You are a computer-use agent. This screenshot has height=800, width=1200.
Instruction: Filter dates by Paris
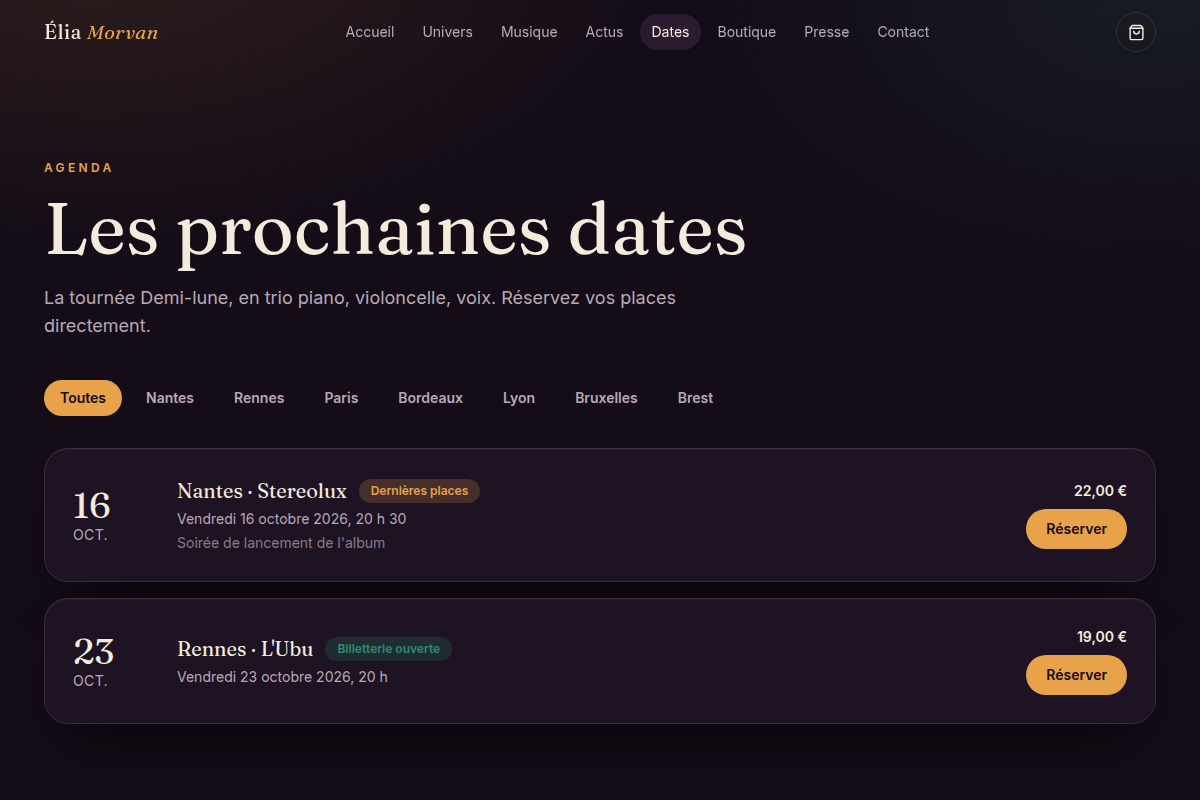[x=341, y=398]
